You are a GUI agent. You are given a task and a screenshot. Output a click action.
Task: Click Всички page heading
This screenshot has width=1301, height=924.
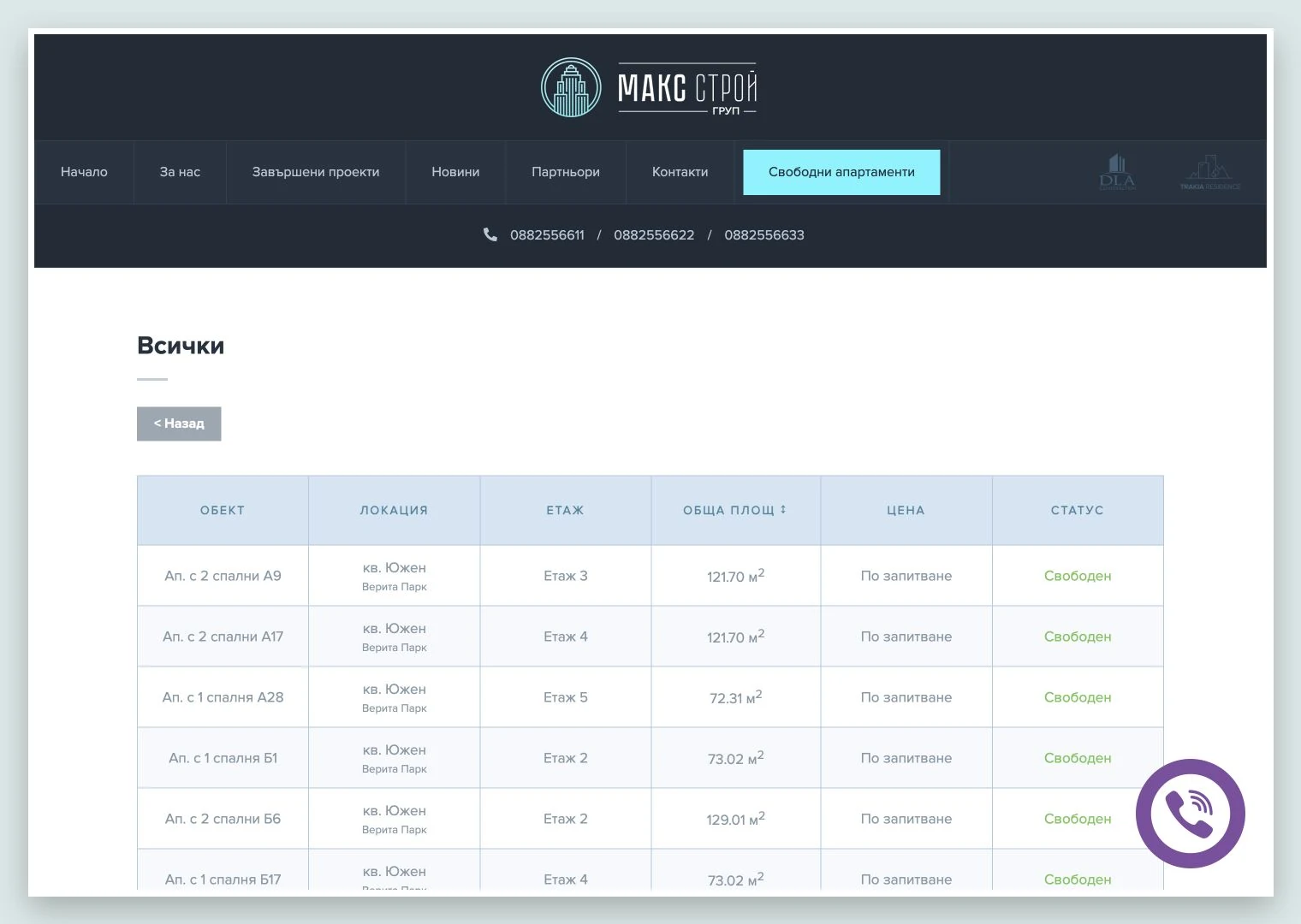pos(181,346)
